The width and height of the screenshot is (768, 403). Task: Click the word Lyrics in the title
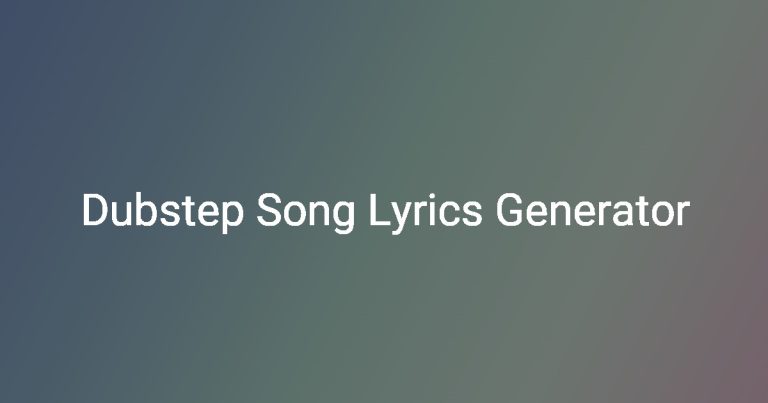[x=425, y=212]
